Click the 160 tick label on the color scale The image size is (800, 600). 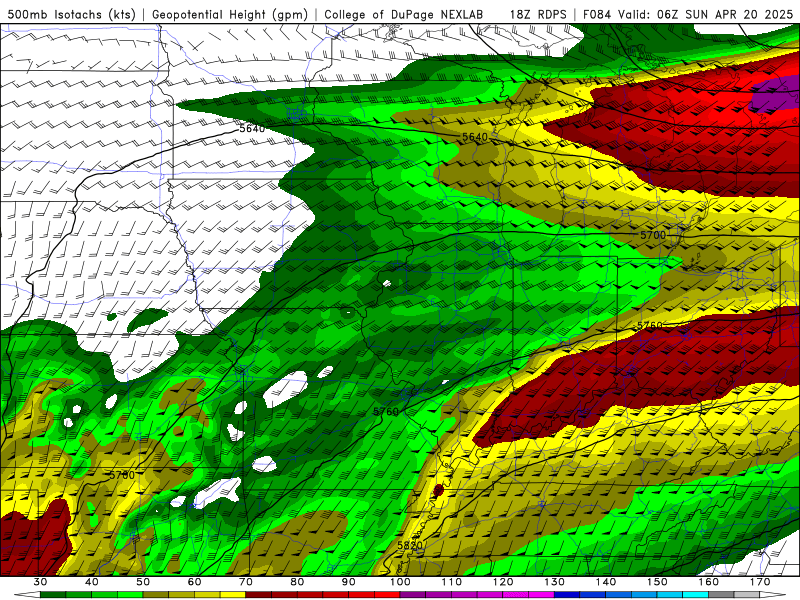coord(709,582)
